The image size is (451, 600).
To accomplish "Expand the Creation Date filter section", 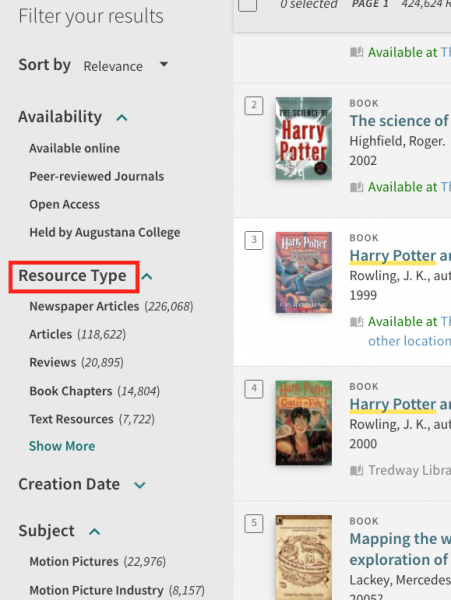I will point(140,485).
